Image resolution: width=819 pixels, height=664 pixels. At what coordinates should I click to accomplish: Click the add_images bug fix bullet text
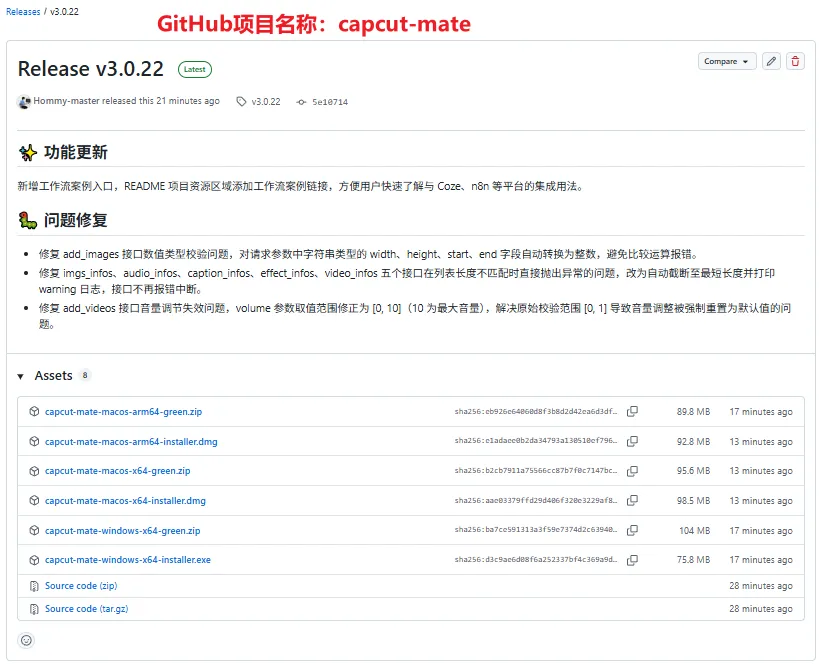[x=368, y=254]
